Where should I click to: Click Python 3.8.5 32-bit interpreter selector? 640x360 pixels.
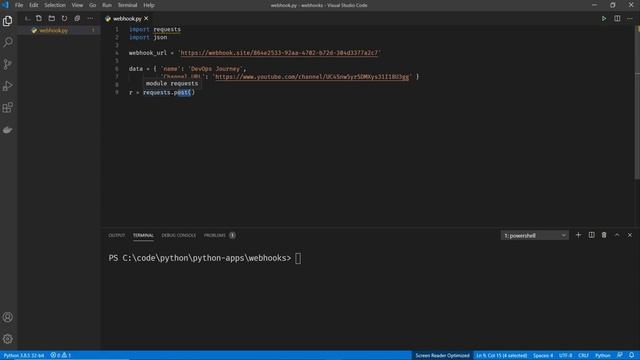click(24, 355)
